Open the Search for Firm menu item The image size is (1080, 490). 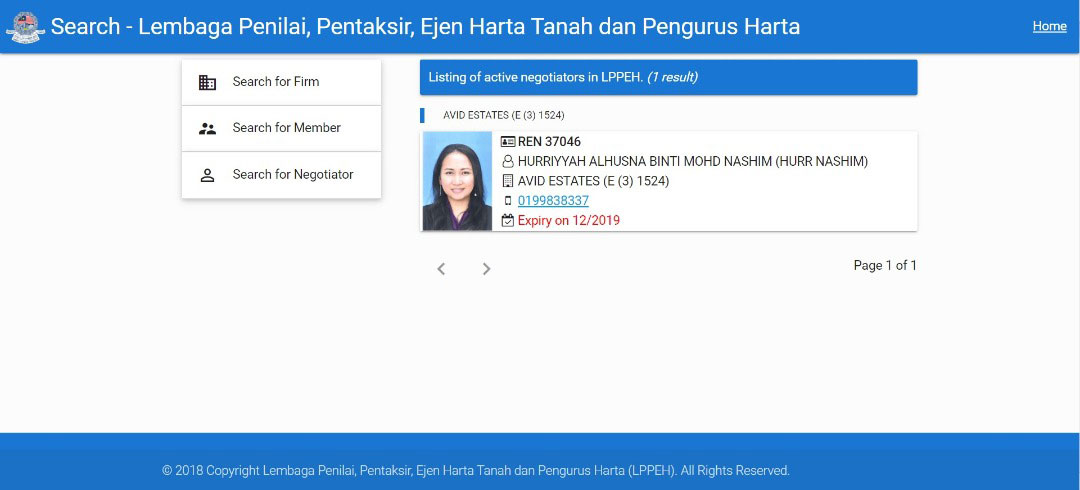[281, 82]
